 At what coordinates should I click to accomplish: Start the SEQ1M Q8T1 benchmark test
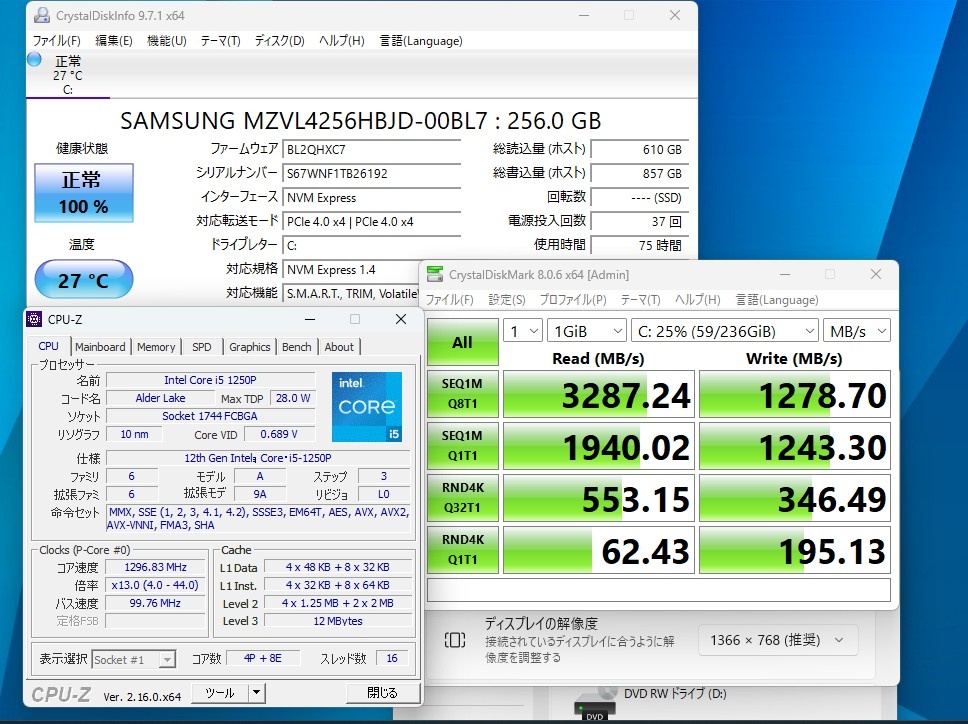462,396
